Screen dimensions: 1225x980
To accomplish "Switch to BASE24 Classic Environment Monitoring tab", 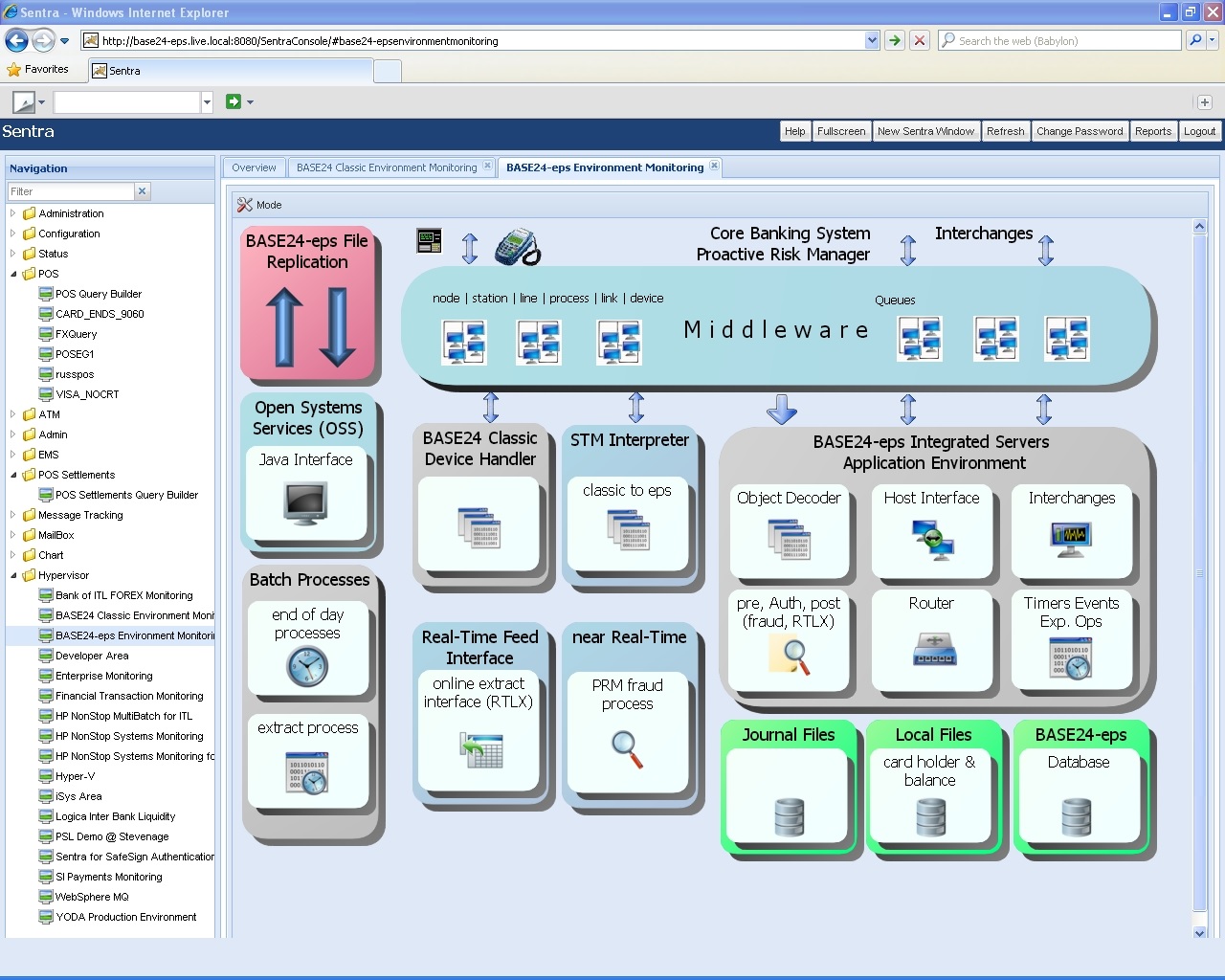I will pos(387,167).
